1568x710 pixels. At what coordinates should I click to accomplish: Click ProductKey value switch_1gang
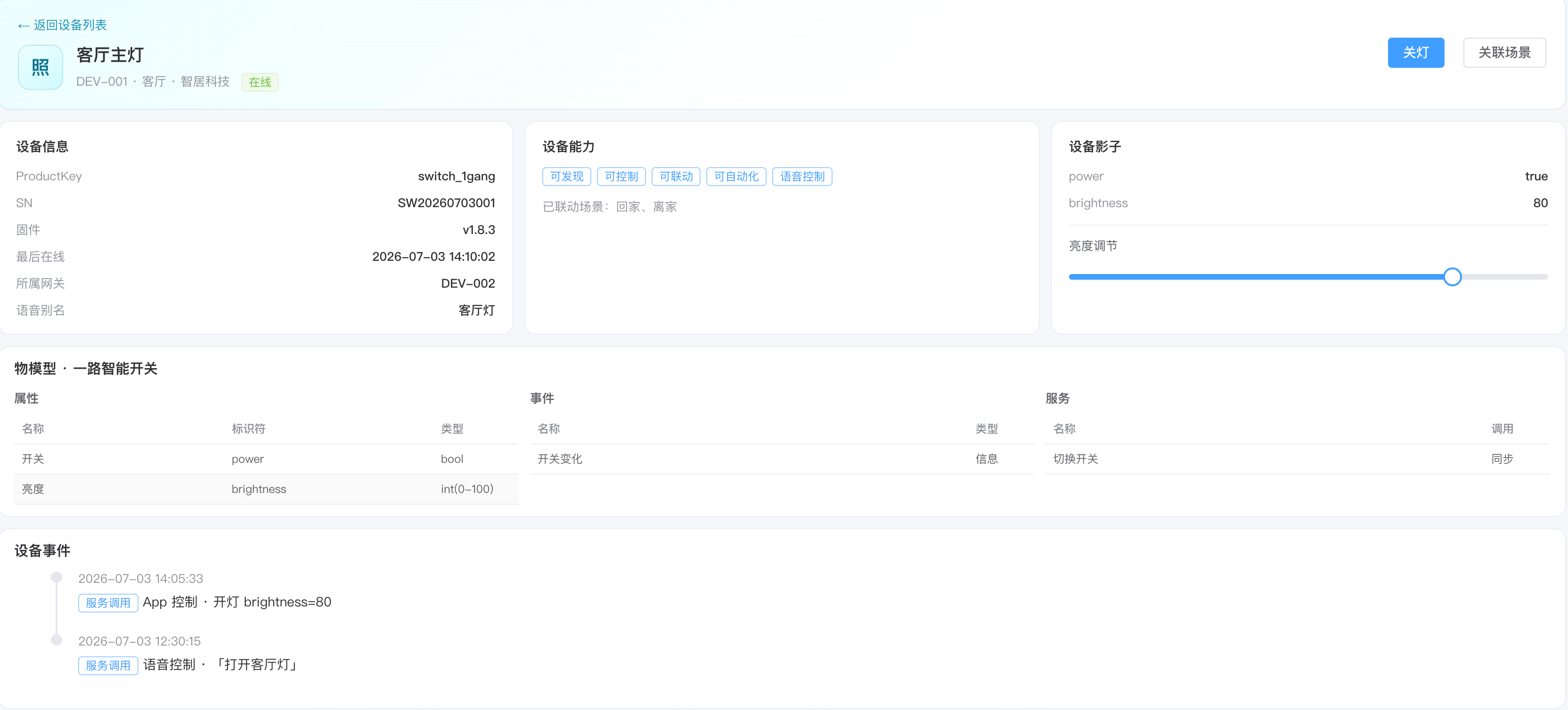(456, 177)
